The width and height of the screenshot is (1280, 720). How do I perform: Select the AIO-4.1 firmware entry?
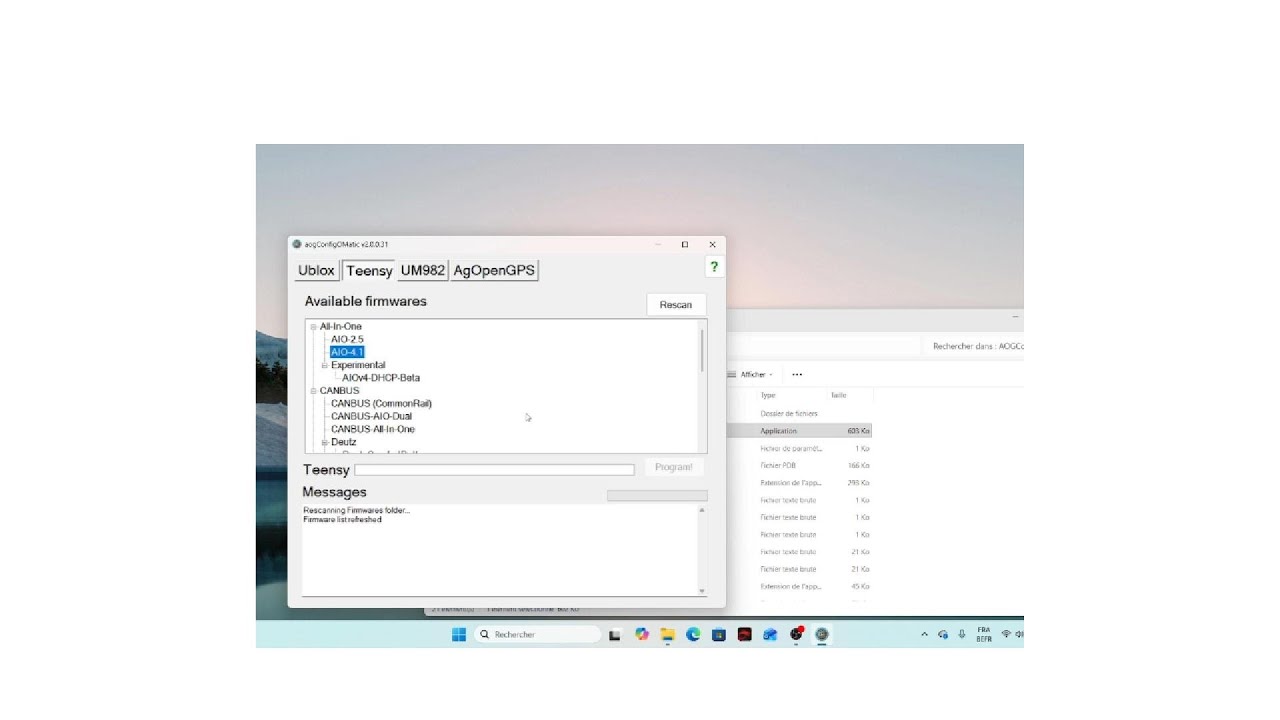[347, 352]
